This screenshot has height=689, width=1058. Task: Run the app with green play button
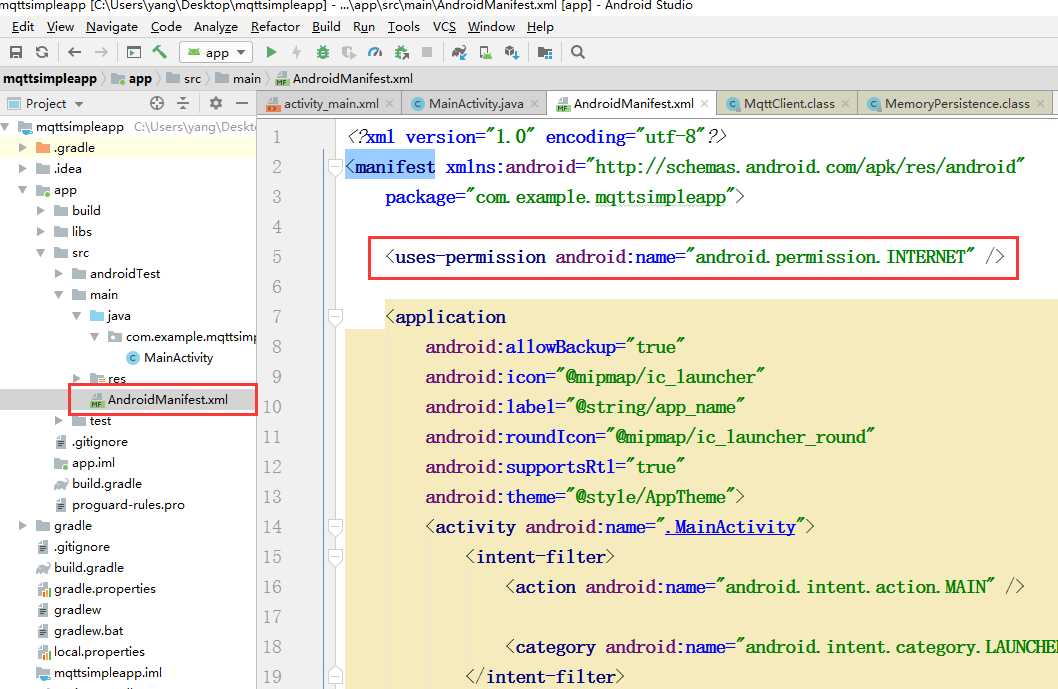(x=271, y=52)
